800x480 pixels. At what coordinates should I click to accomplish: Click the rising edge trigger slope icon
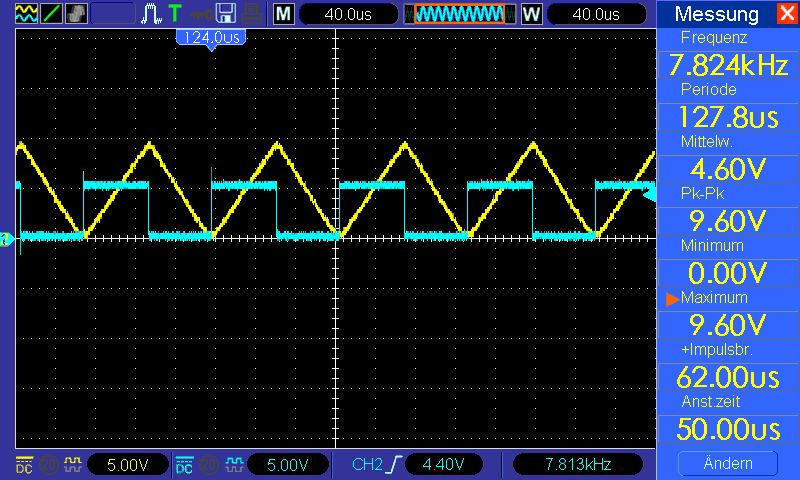coord(395,464)
